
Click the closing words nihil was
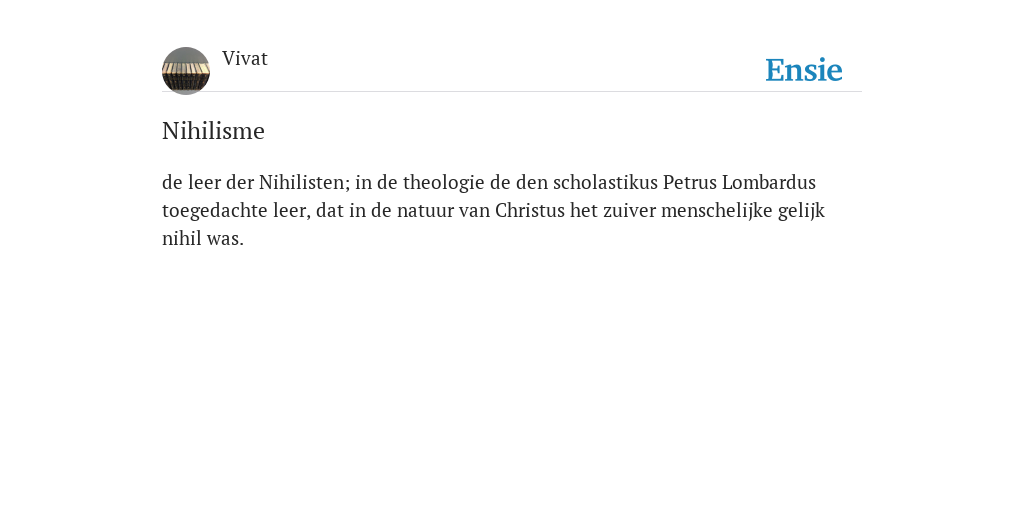(x=202, y=238)
